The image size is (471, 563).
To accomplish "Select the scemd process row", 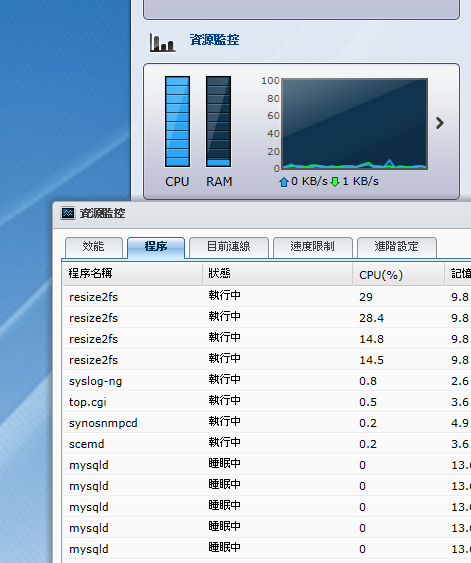I will tap(266, 443).
